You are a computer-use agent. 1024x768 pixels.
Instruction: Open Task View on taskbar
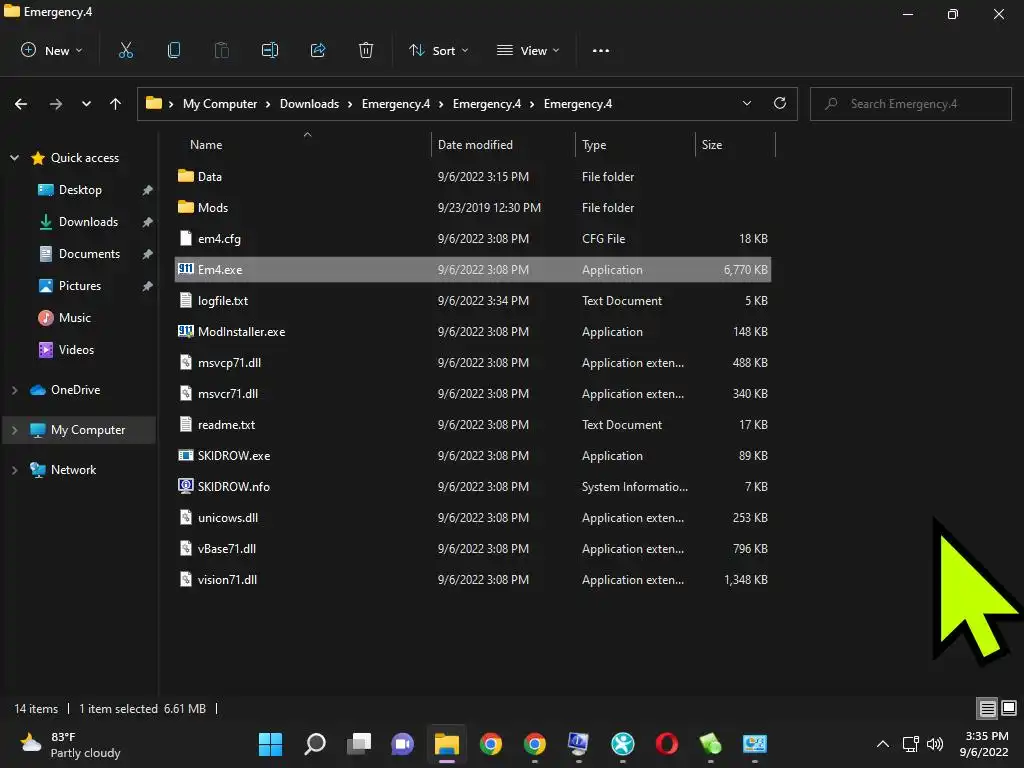(x=359, y=744)
